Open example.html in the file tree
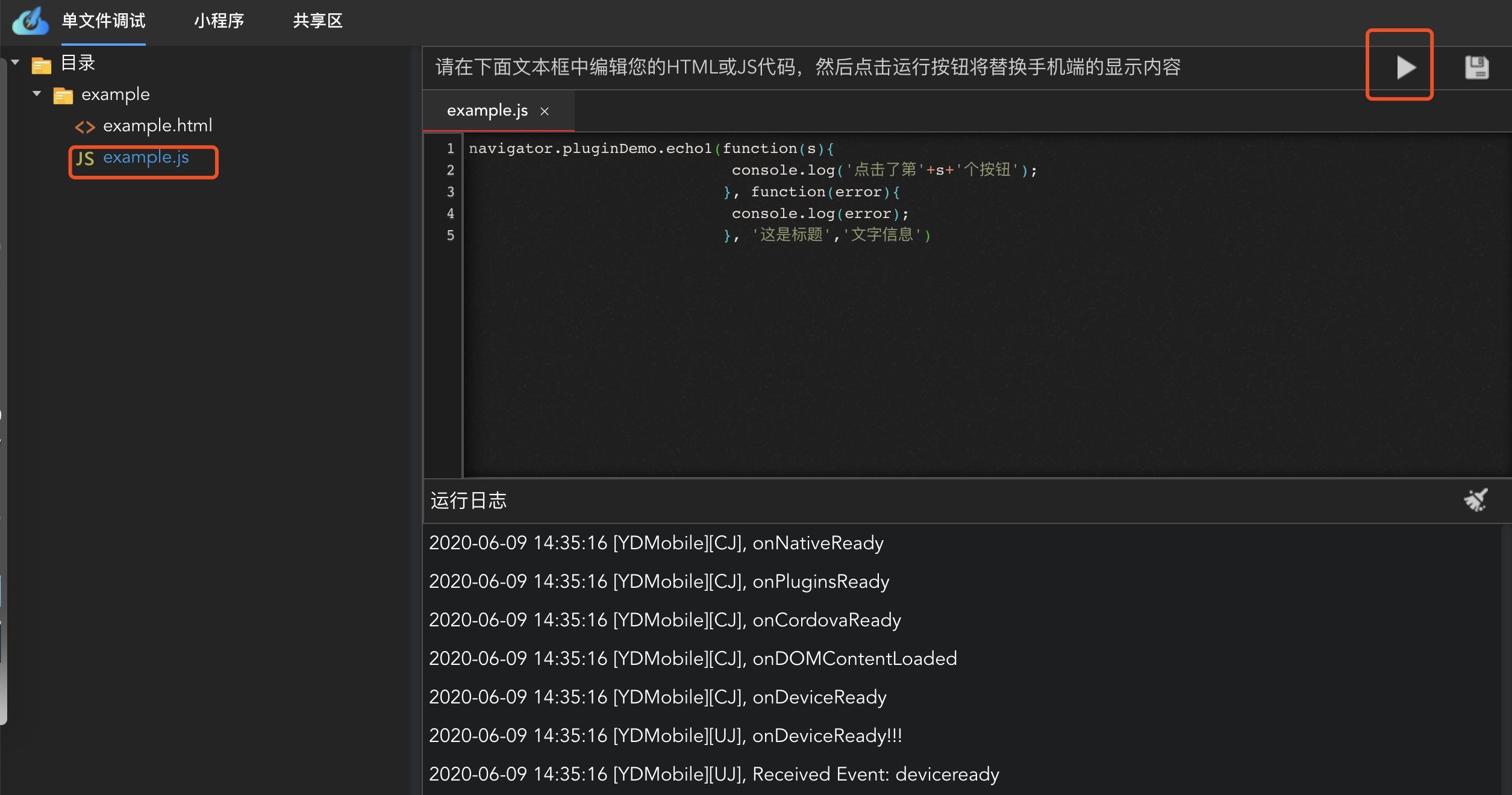Screen dimensions: 1512x795 (x=158, y=126)
